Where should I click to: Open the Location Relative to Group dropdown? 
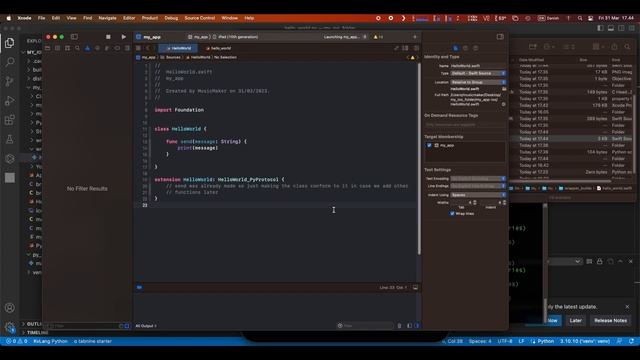[478, 82]
